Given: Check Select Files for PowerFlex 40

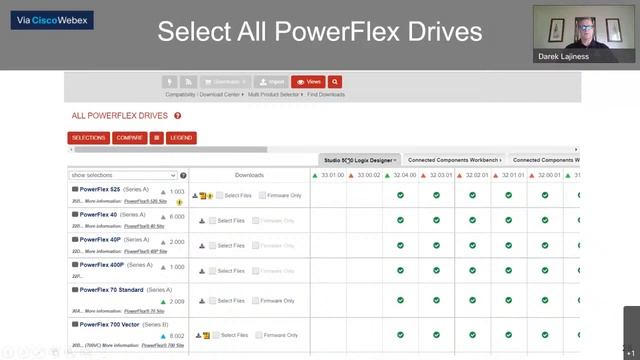Looking at the screenshot, I should 213,221.
